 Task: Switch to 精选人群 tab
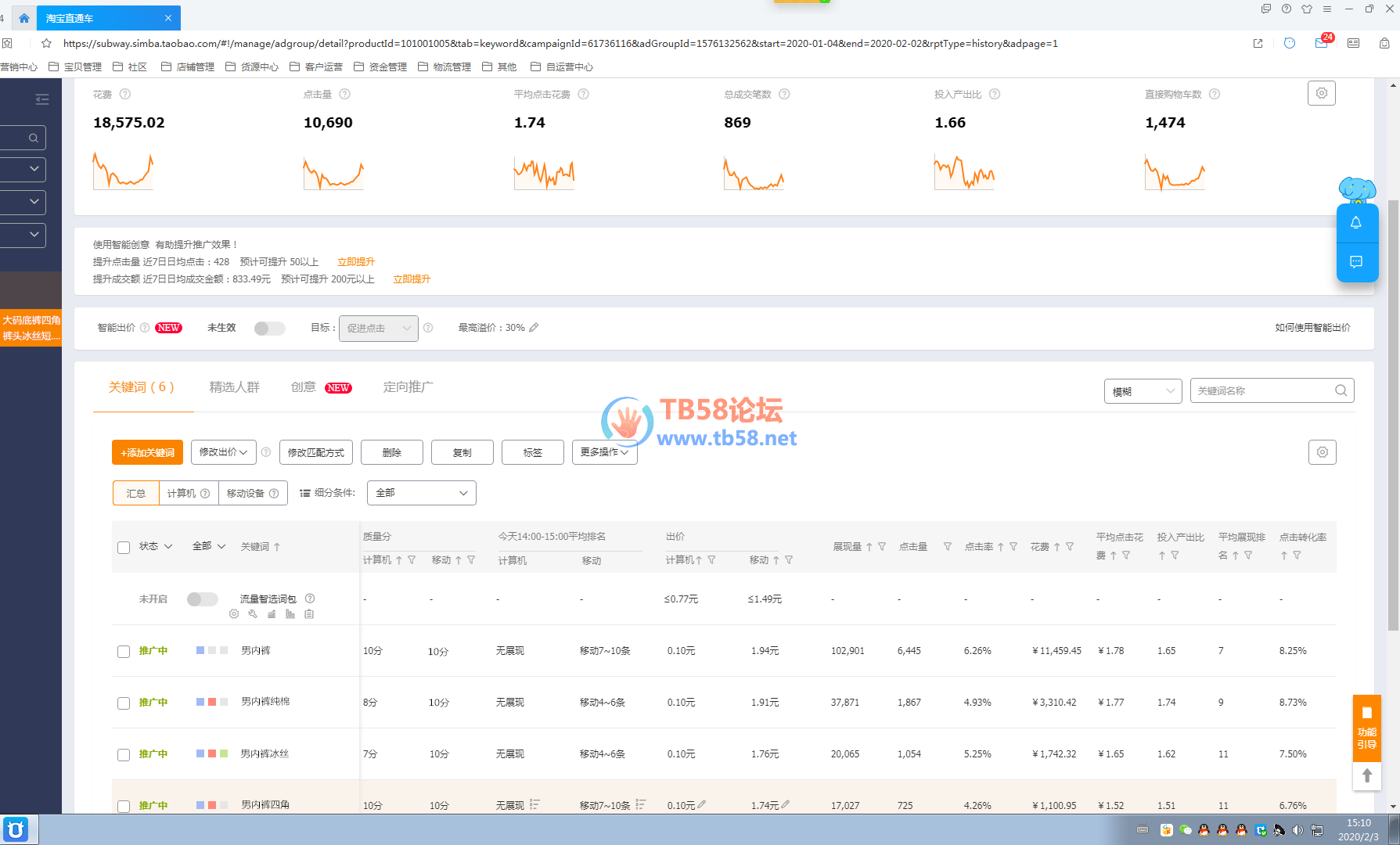pos(234,387)
